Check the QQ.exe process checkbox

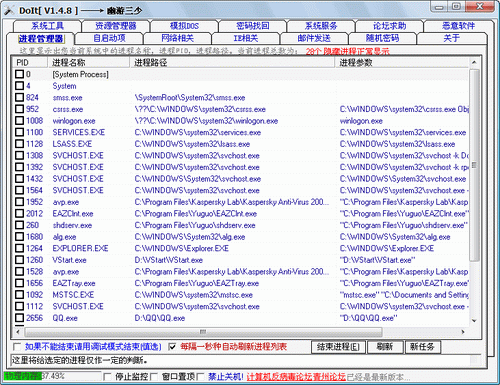click(x=20, y=318)
